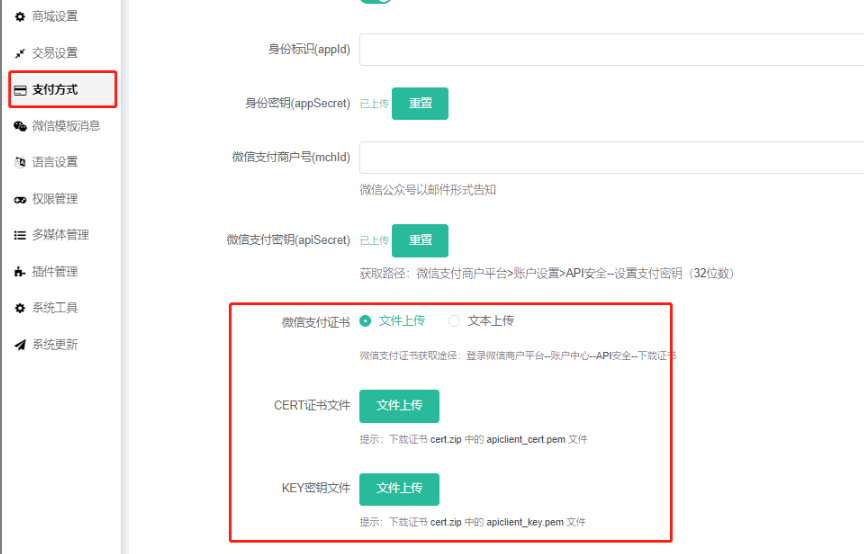Viewport: 864px width, 554px height.
Task: Click the card icon for 支付方式
Action: click(x=20, y=90)
